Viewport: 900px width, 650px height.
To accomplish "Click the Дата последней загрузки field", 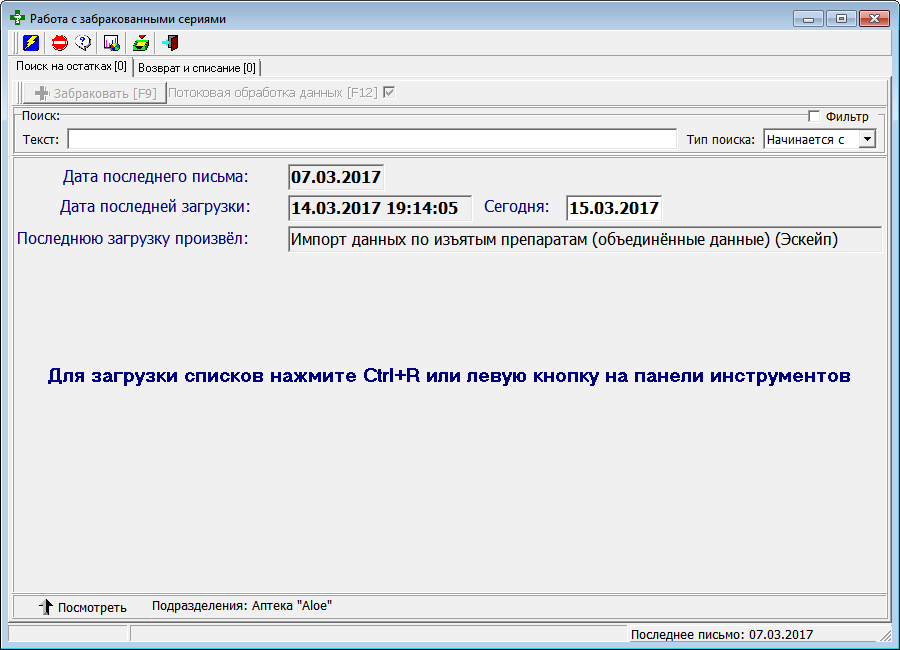I will coord(379,208).
